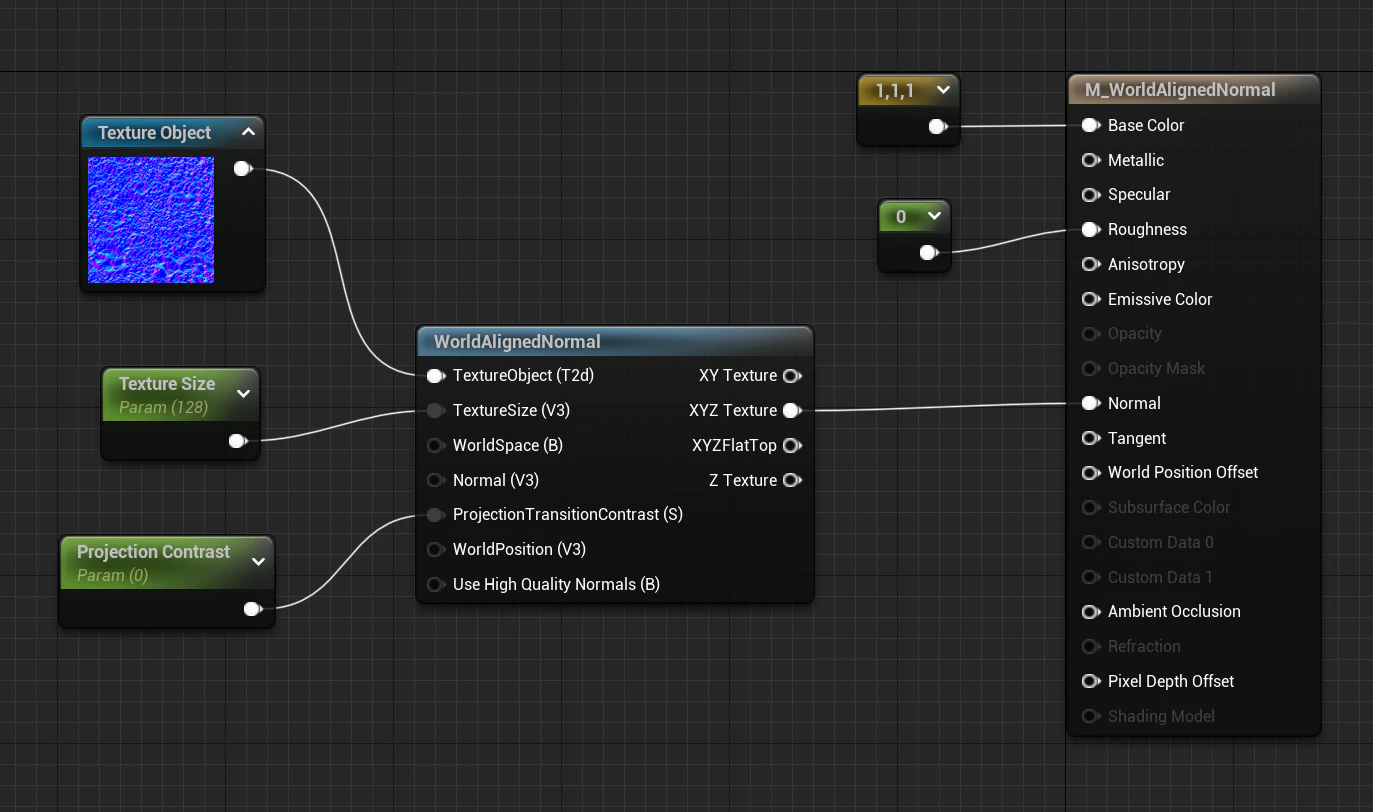The height and width of the screenshot is (812, 1373).
Task: Click the Opacity Mask disabled pin
Action: coord(1091,368)
